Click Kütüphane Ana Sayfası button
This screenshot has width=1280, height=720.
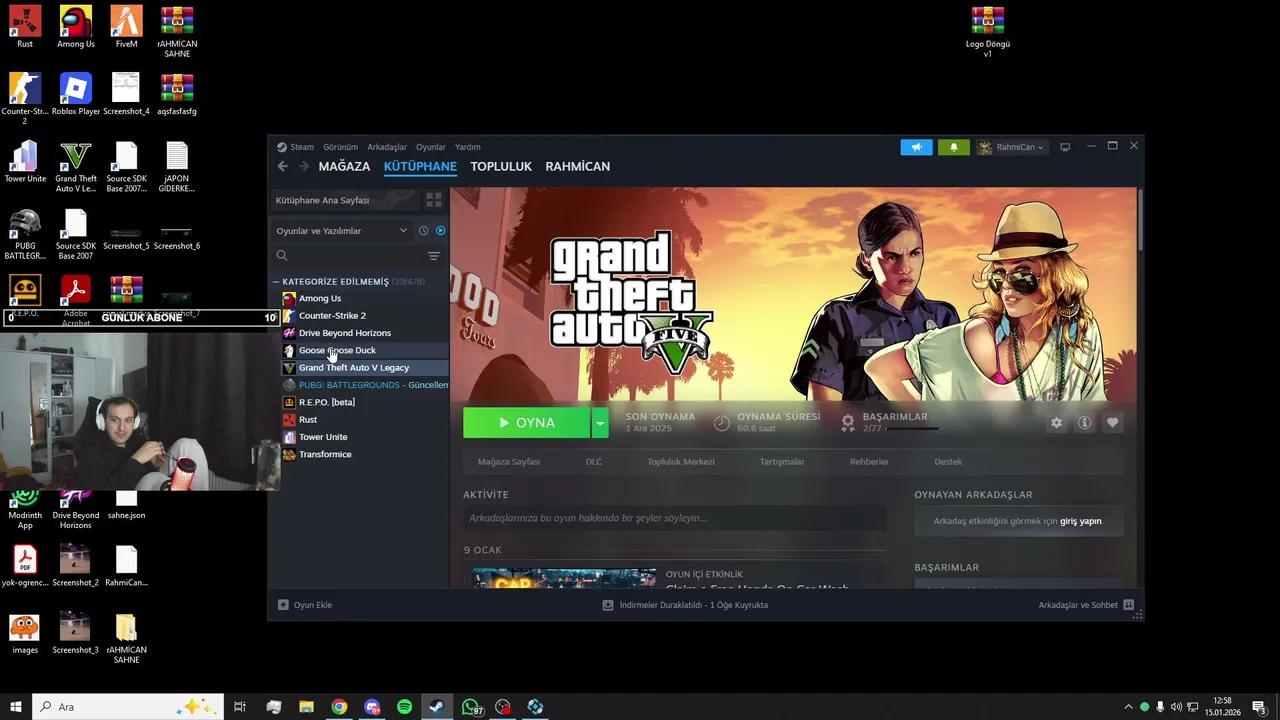(344, 200)
